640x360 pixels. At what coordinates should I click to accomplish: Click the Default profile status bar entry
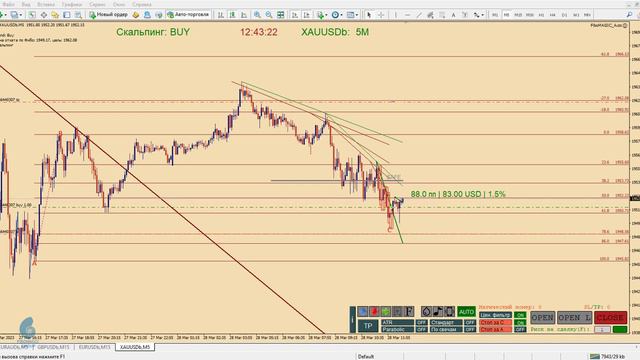coord(366,356)
